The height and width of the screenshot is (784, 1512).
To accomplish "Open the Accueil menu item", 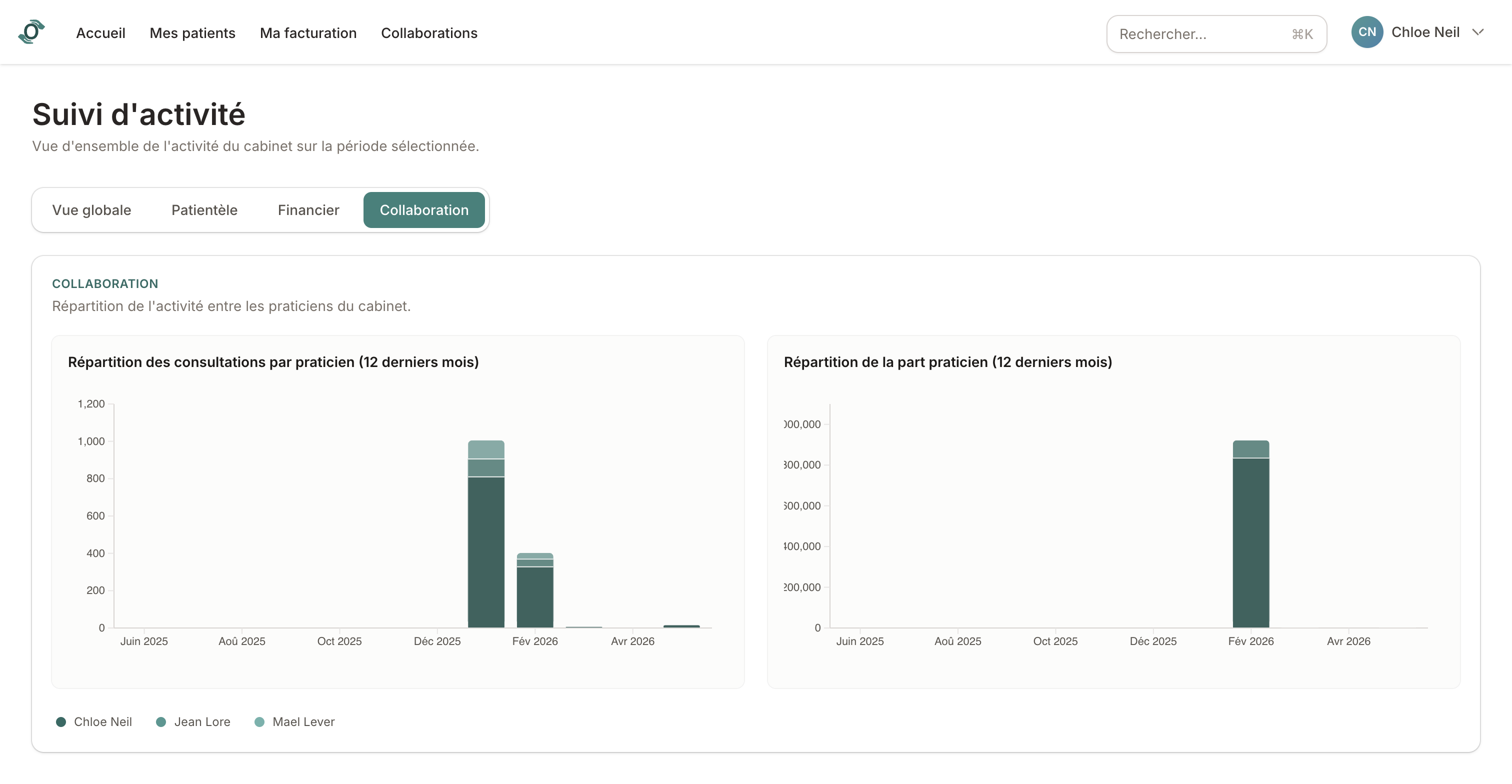I will click(x=100, y=33).
